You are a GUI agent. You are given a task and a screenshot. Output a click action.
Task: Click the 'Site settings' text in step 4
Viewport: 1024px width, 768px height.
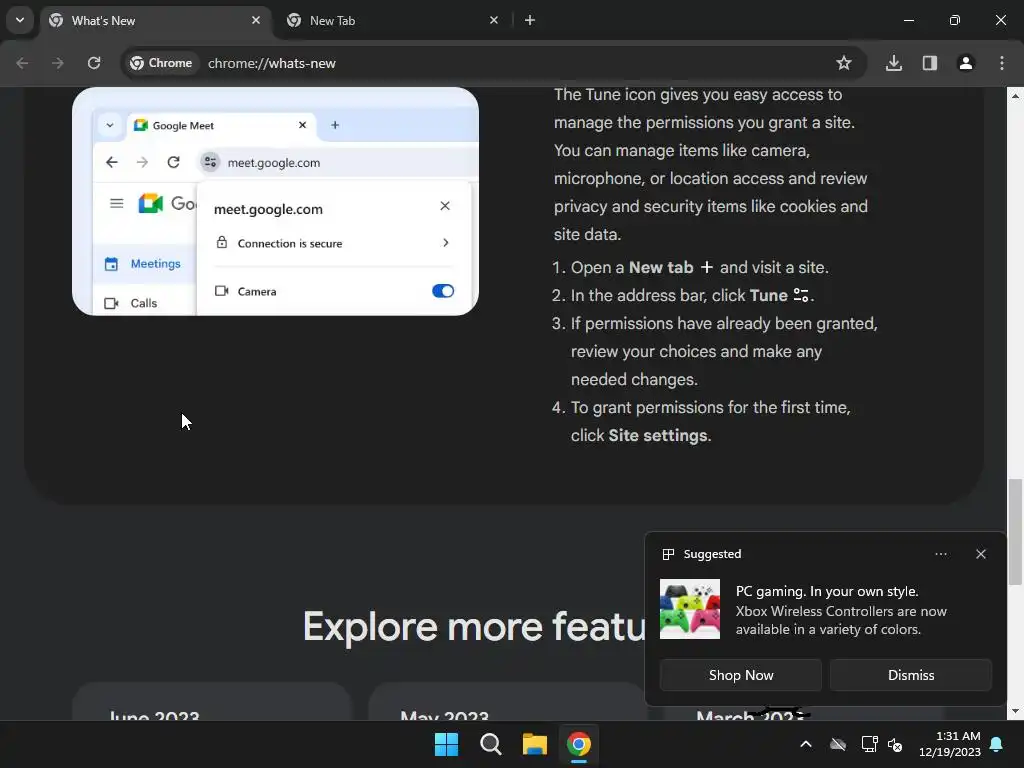(x=658, y=436)
